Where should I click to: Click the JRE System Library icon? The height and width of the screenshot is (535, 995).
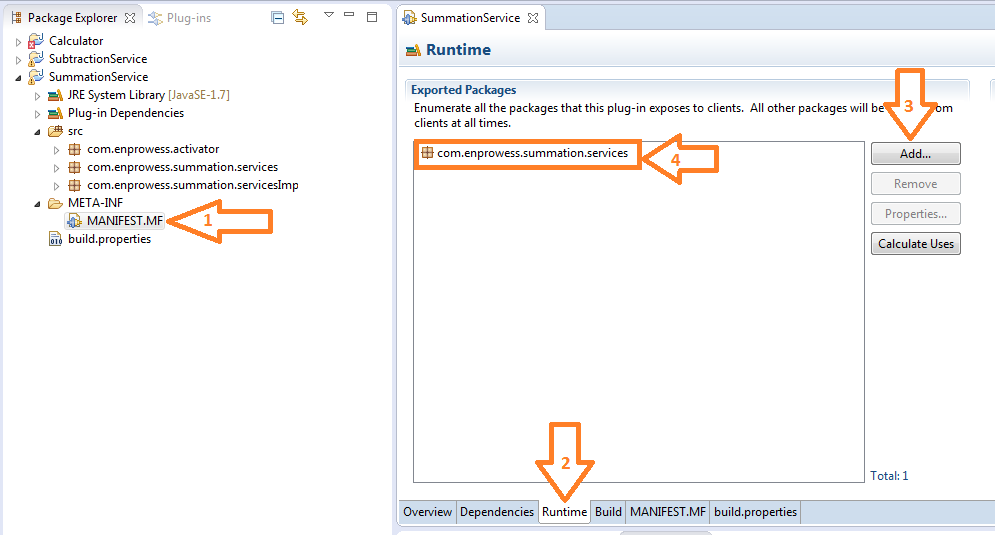coord(55,95)
